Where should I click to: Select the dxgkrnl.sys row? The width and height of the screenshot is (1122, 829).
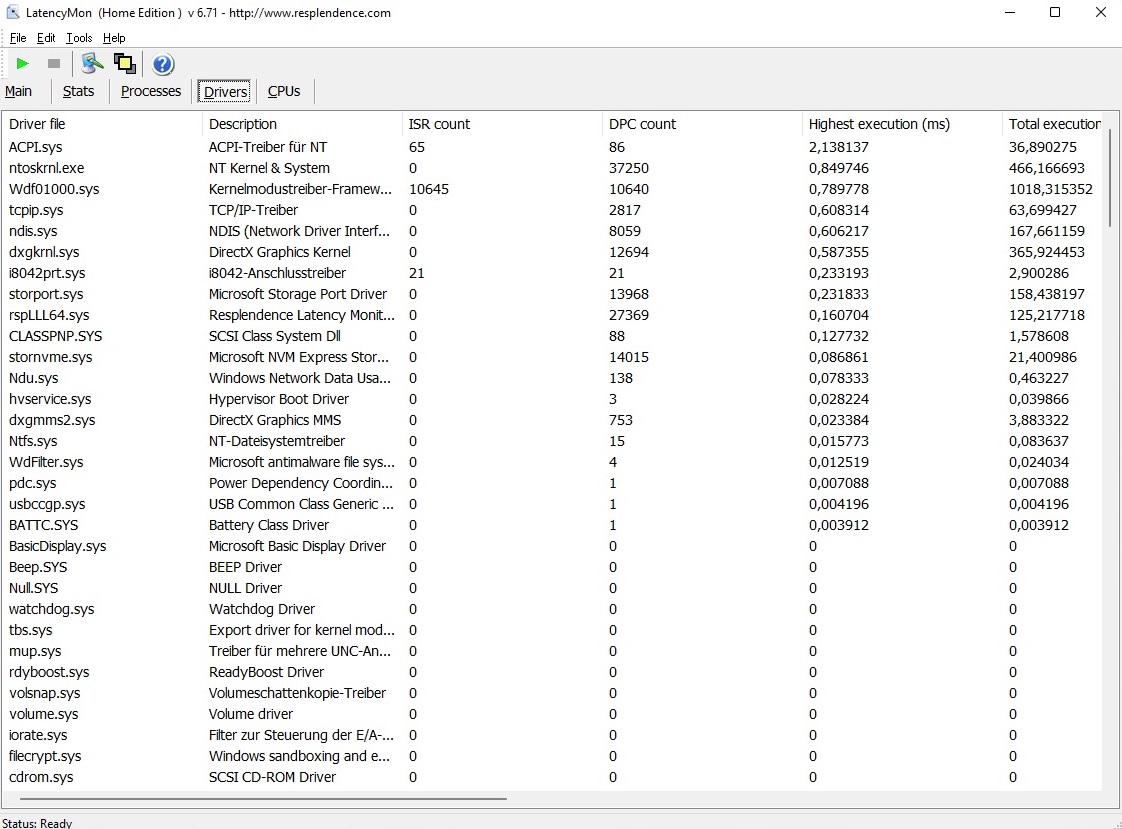552,252
